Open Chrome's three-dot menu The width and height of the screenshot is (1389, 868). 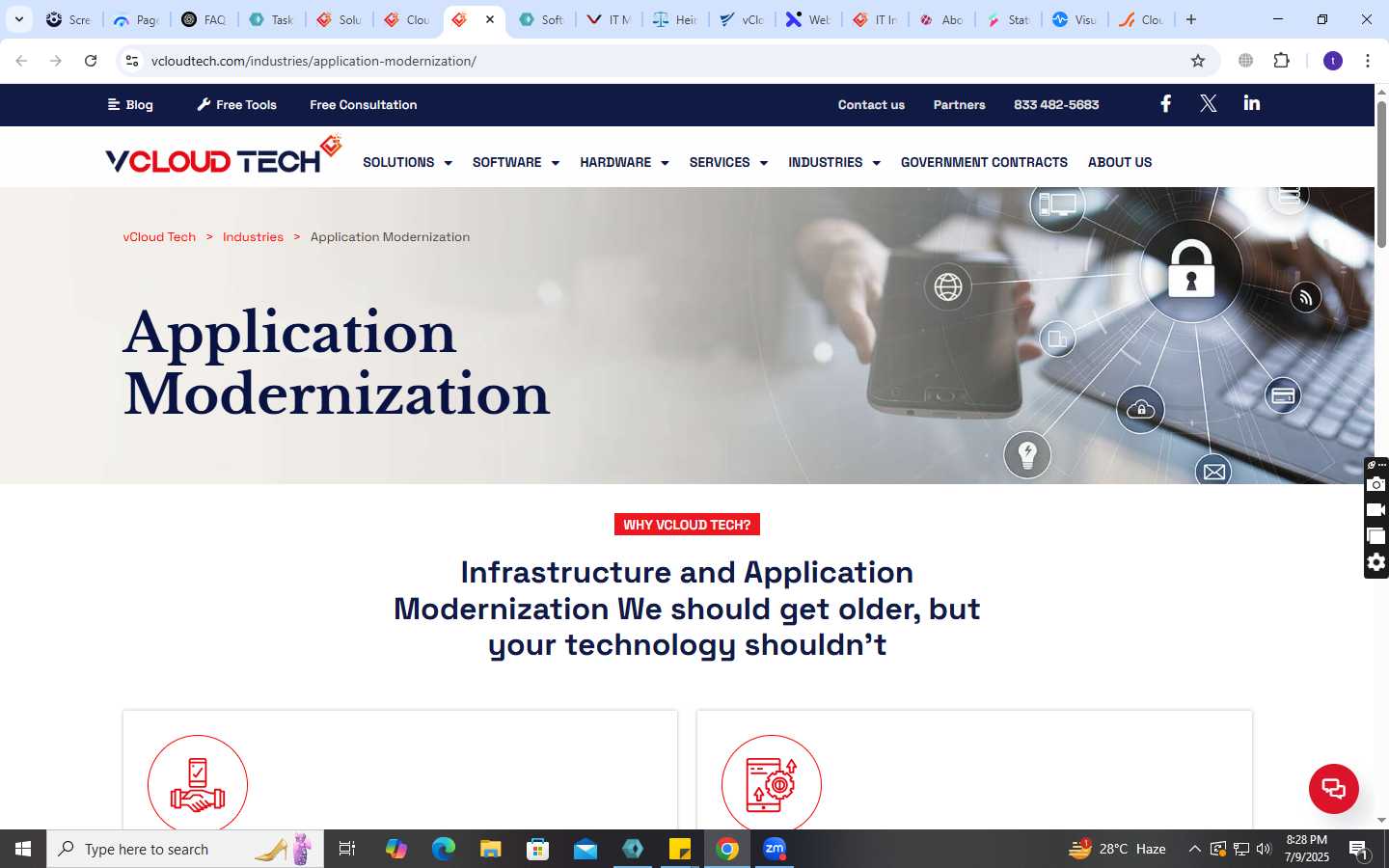(1367, 61)
